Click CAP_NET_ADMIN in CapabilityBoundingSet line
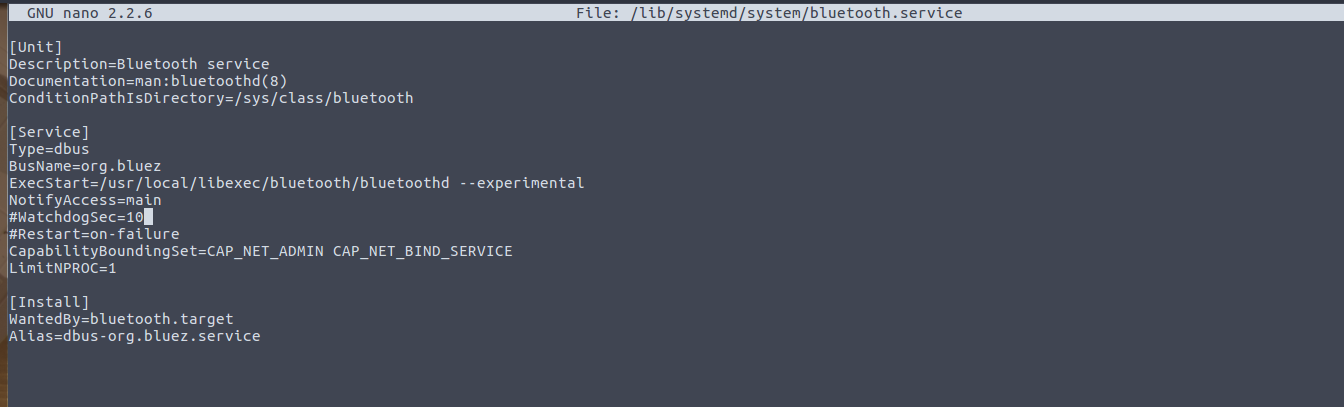1344x407 pixels. pos(265,251)
